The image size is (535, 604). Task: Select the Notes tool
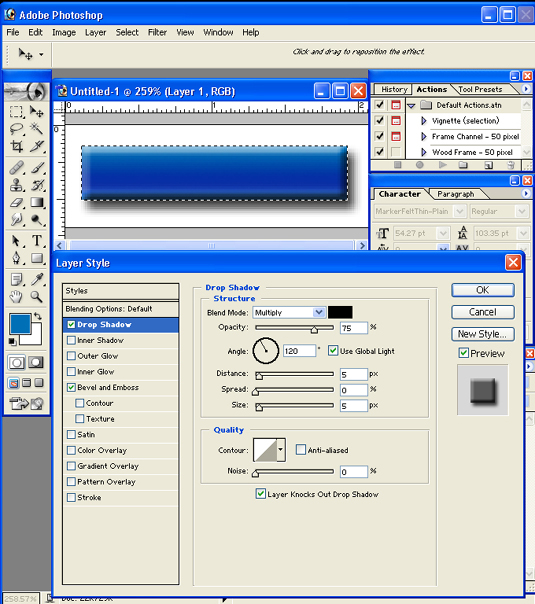point(16,280)
